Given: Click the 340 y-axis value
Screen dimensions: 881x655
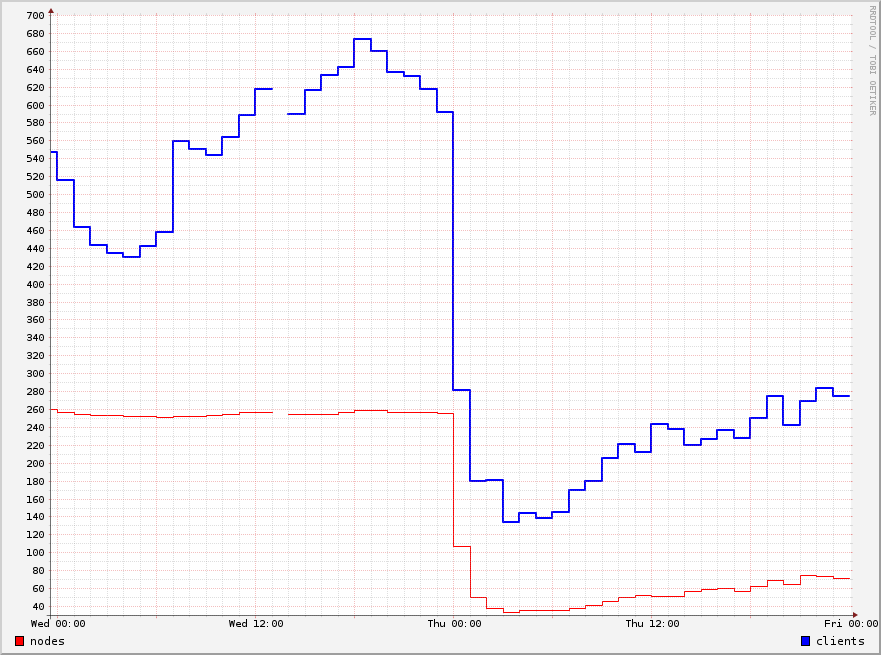Looking at the screenshot, I should point(35,338).
